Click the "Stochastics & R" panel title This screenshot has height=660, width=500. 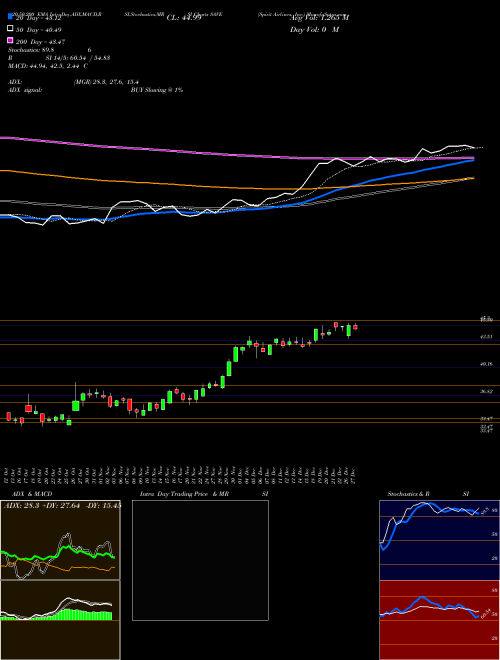click(x=409, y=494)
